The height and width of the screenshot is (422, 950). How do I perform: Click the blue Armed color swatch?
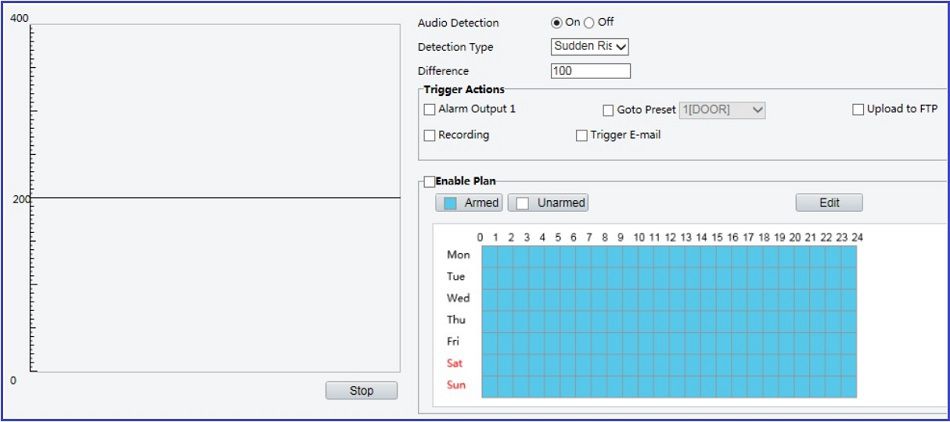[450, 203]
